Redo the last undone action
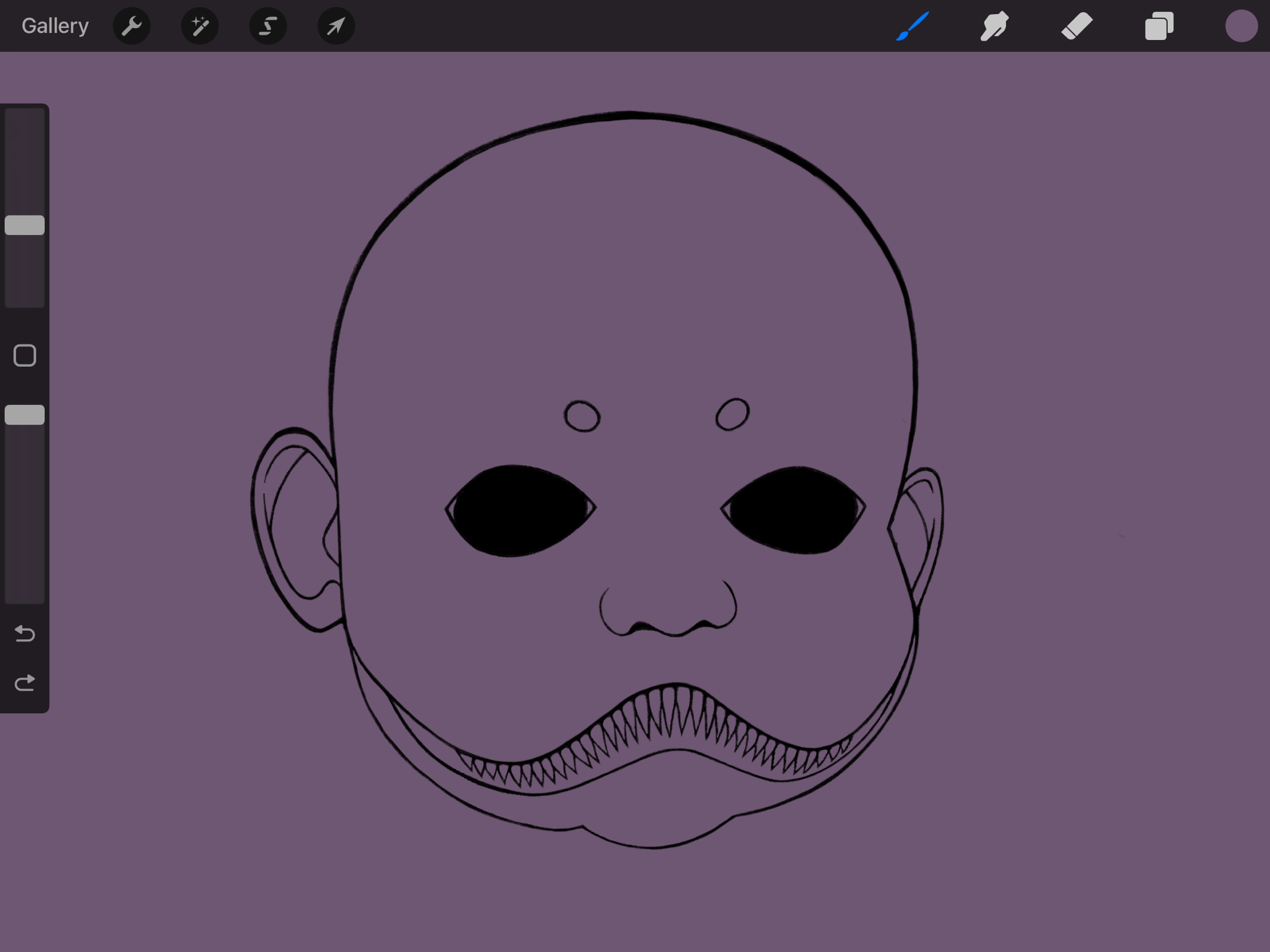 tap(25, 683)
